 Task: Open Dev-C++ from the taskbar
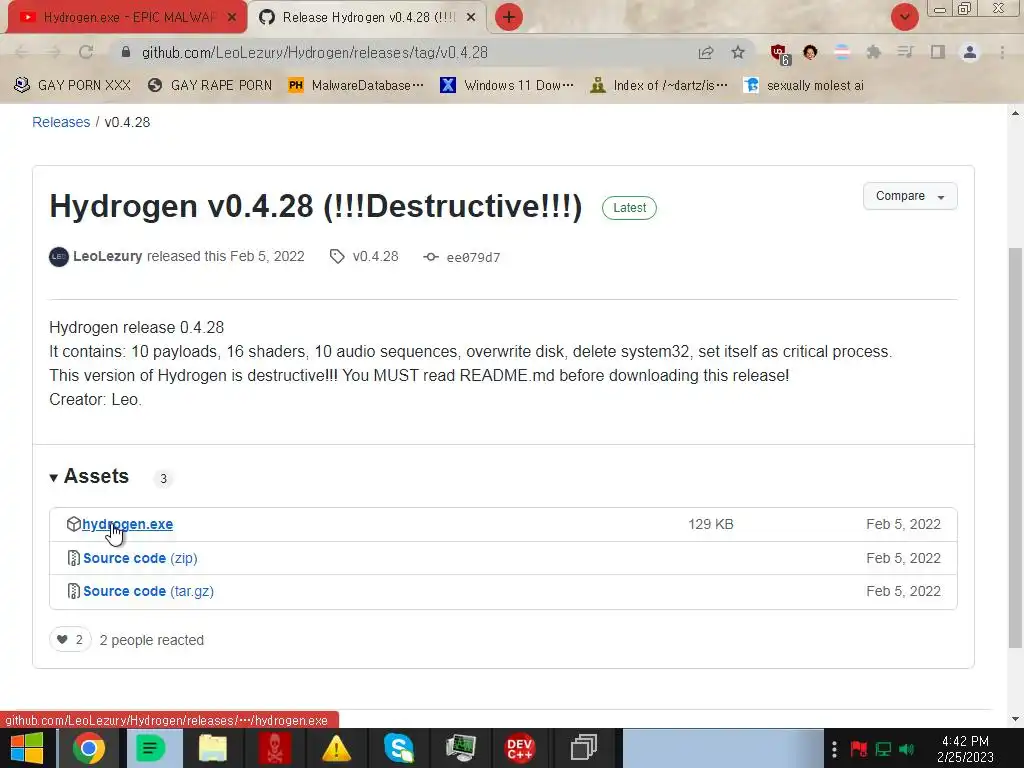(x=520, y=748)
